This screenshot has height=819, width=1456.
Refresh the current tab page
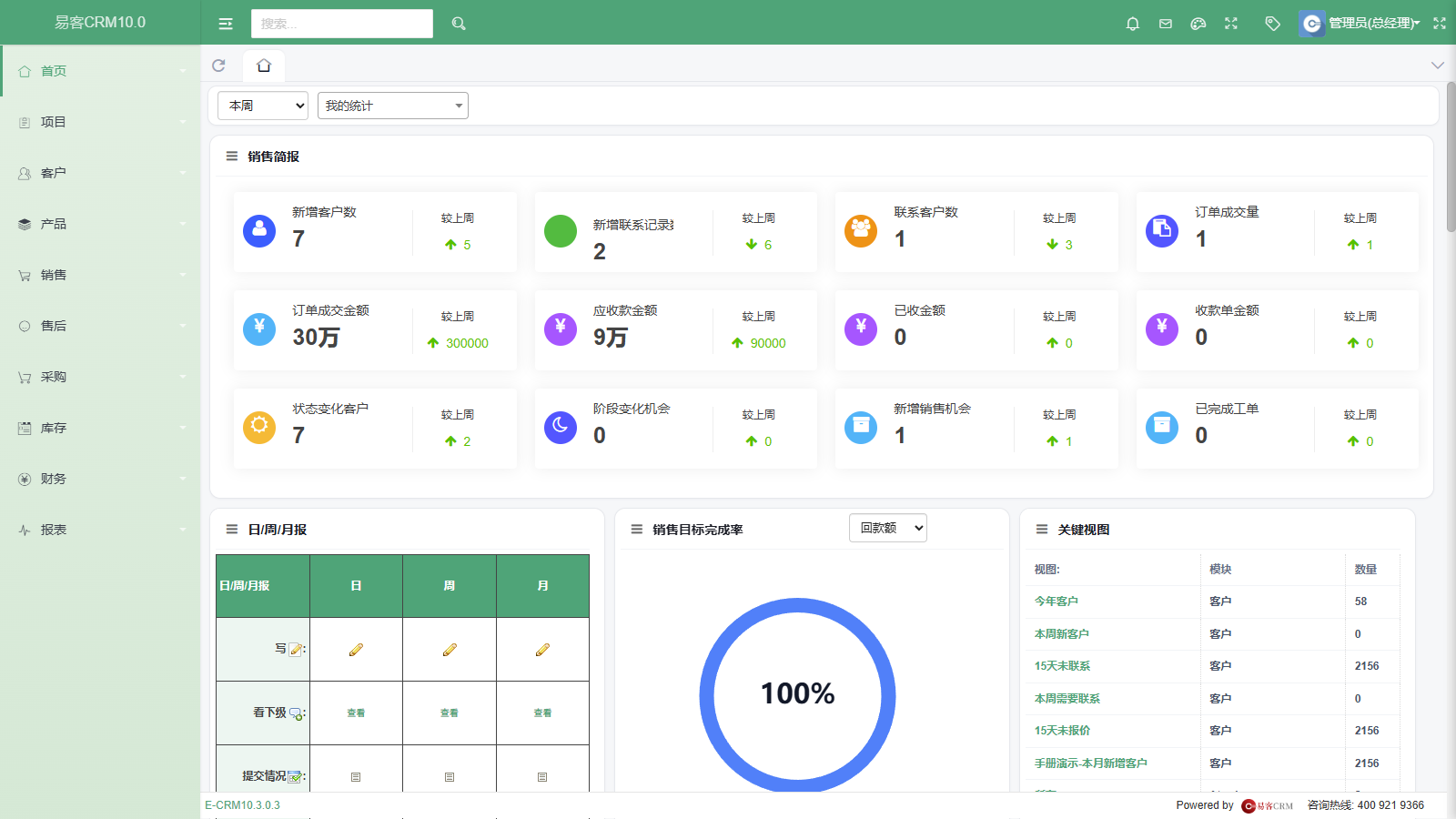click(218, 66)
